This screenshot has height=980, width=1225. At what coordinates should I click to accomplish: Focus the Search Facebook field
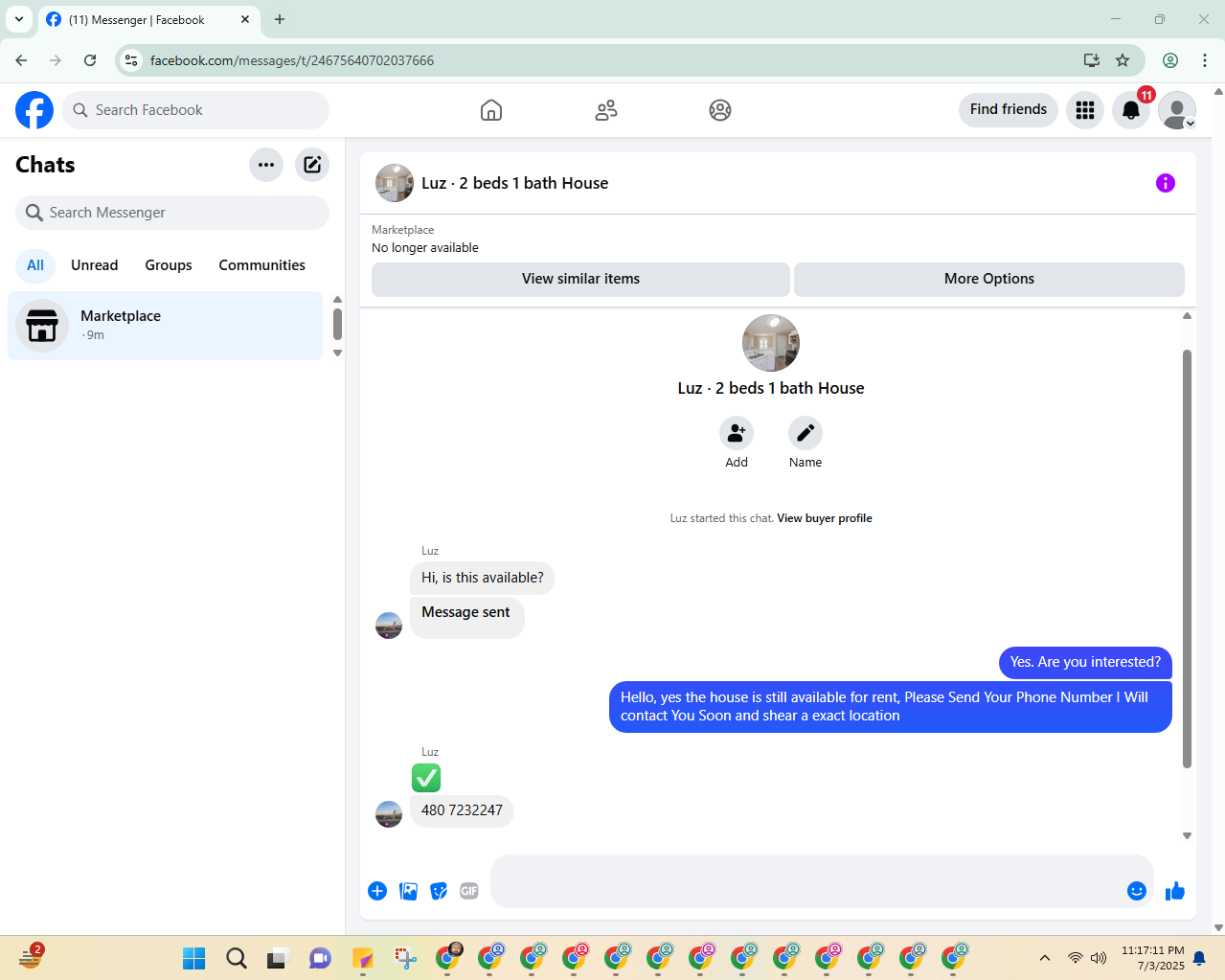[195, 110]
